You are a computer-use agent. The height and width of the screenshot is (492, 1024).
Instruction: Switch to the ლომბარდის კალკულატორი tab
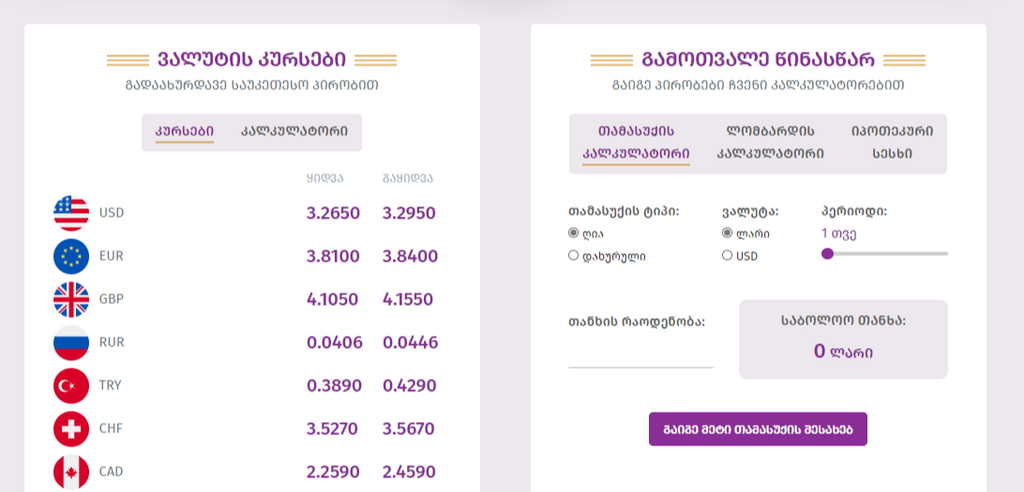click(x=770, y=142)
